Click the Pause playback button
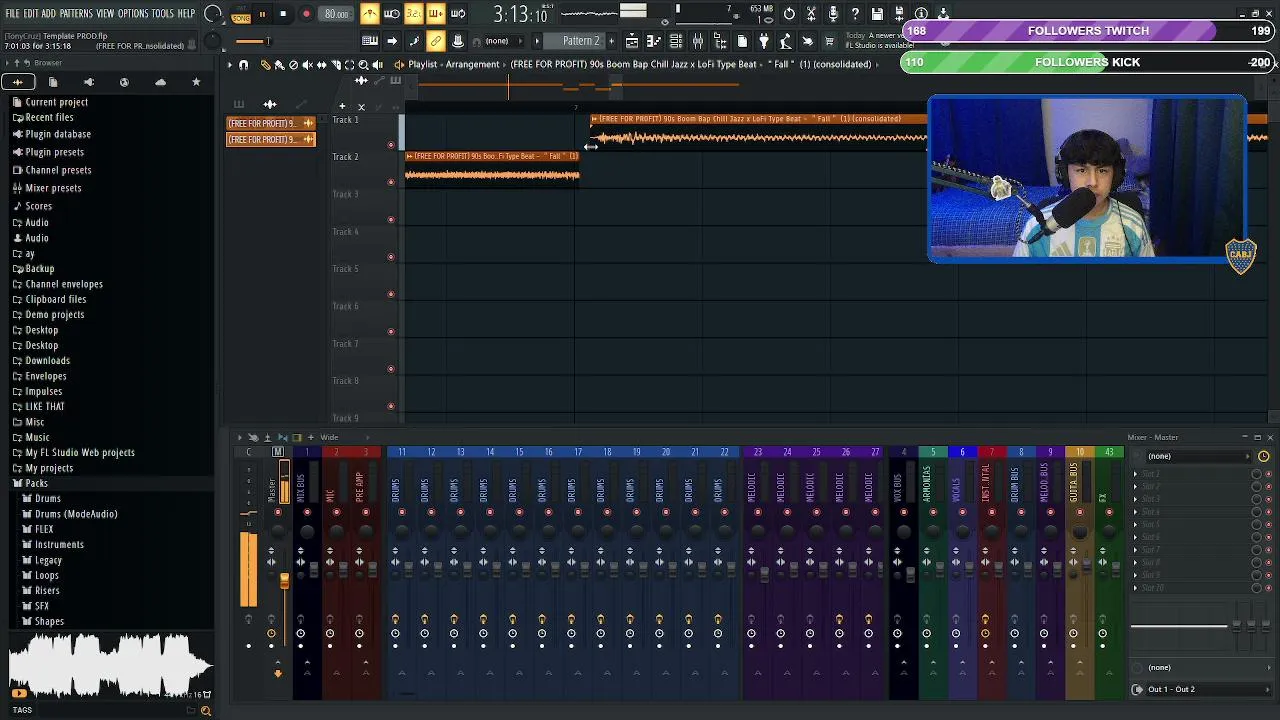The width and height of the screenshot is (1280, 720). point(262,14)
